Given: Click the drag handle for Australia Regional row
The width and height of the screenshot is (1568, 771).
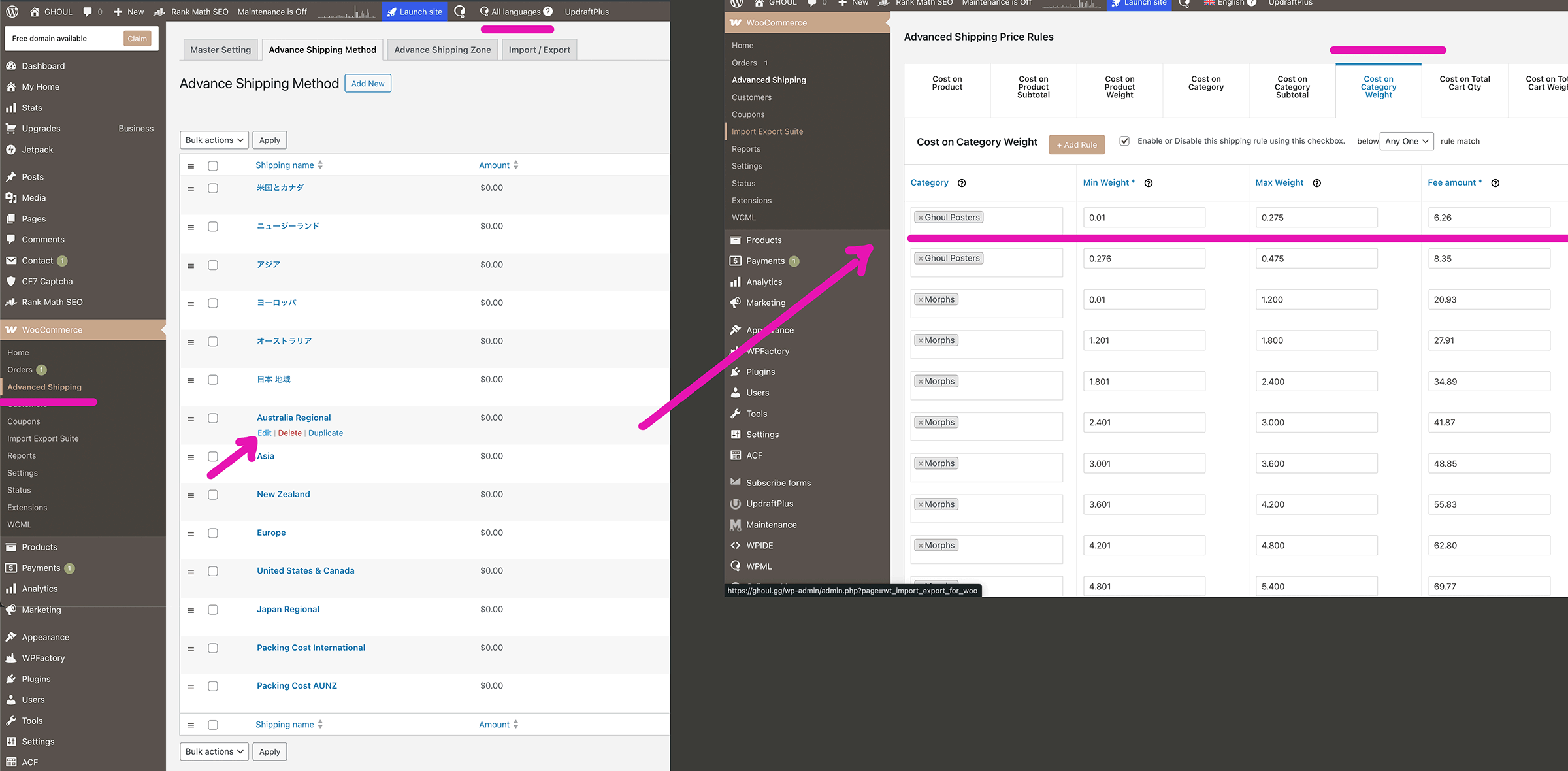Looking at the screenshot, I should [x=191, y=419].
